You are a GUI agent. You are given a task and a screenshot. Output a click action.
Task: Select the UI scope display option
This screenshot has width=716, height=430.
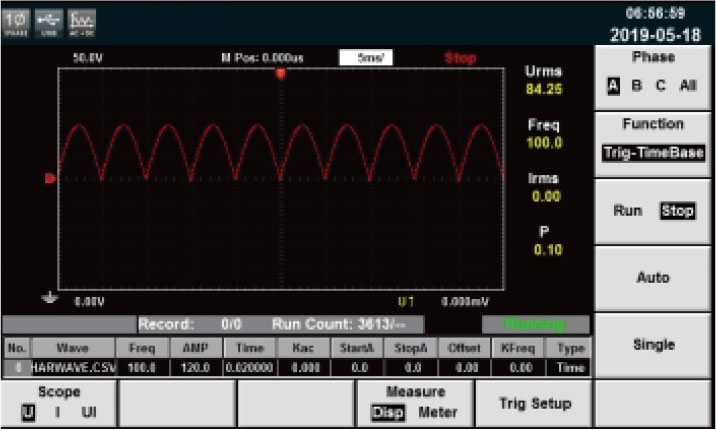click(x=89, y=413)
